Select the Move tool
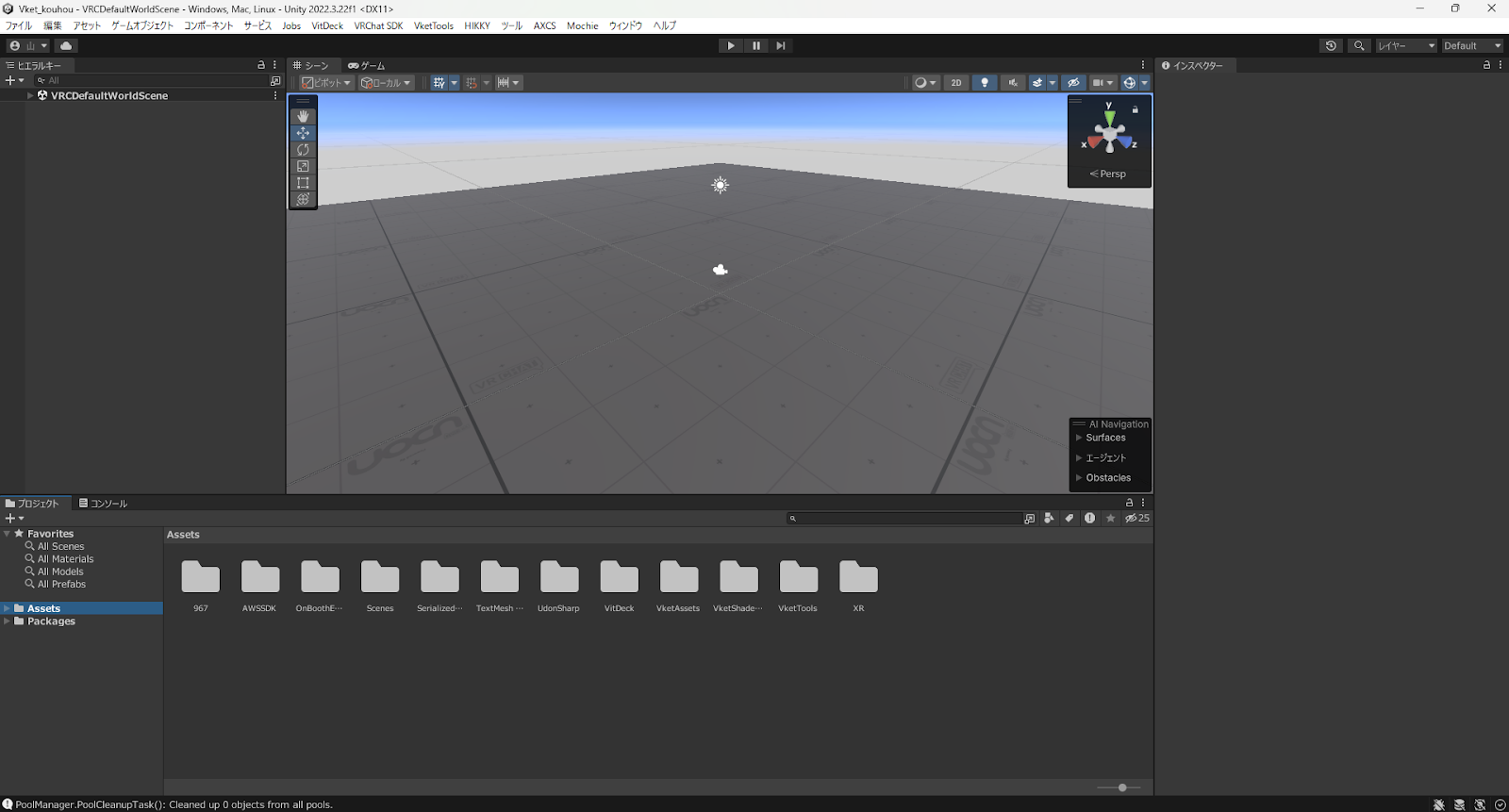Screen dimensions: 1509x812 303,133
